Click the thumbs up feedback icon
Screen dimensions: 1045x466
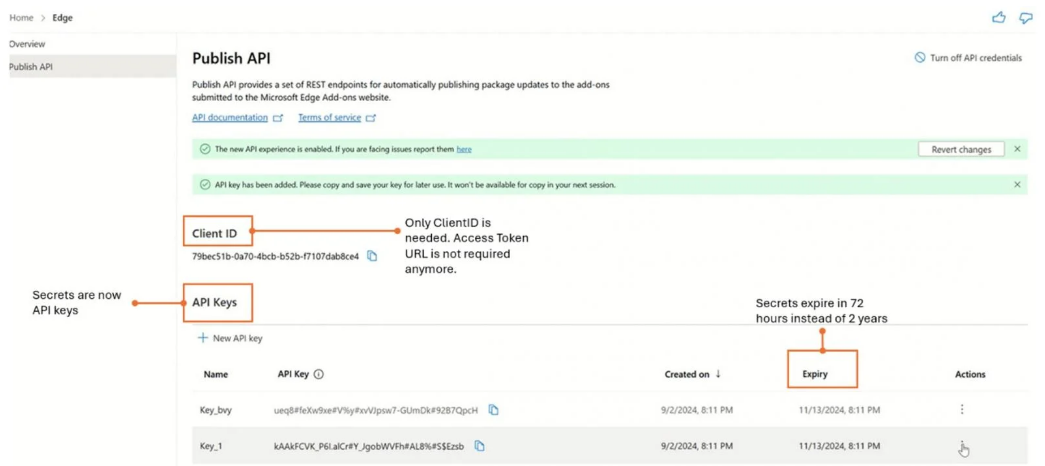point(998,18)
